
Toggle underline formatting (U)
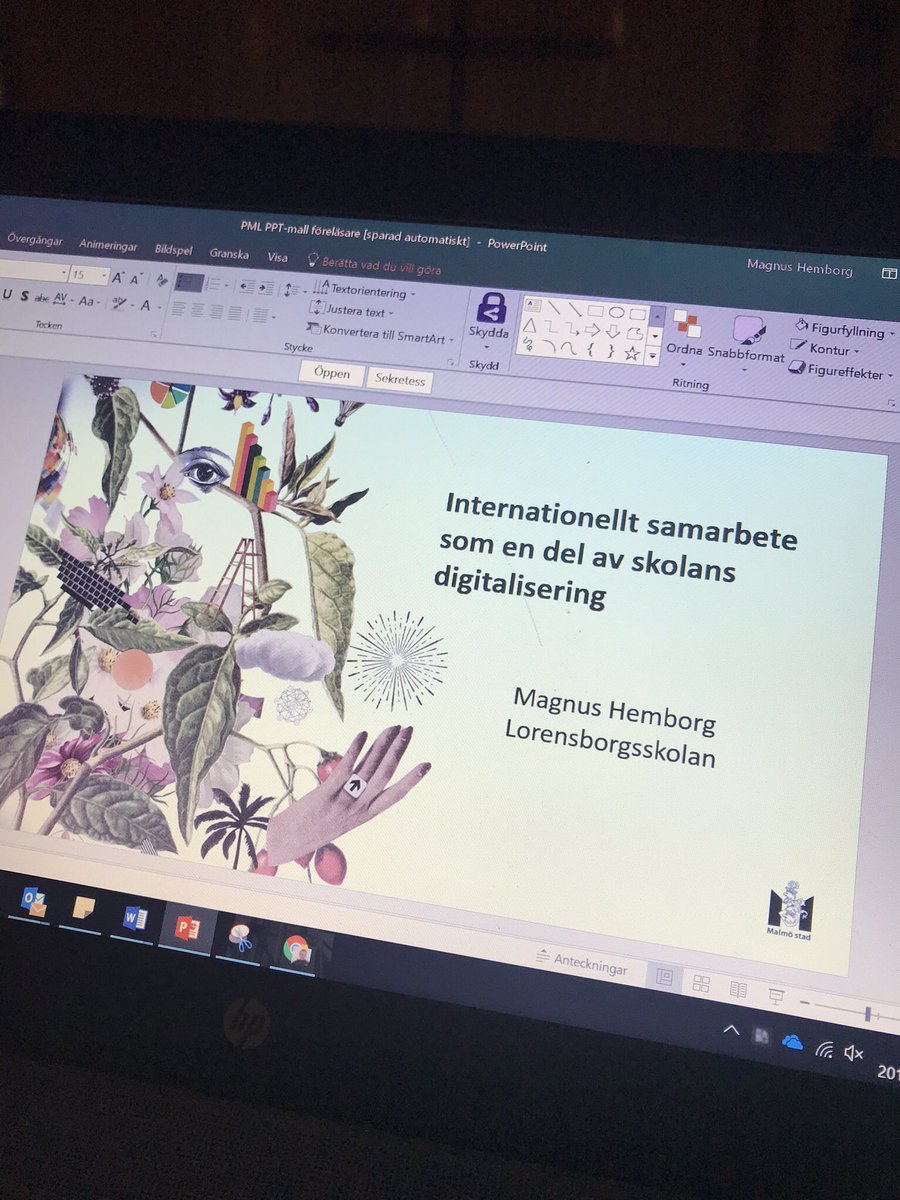tap(7, 295)
